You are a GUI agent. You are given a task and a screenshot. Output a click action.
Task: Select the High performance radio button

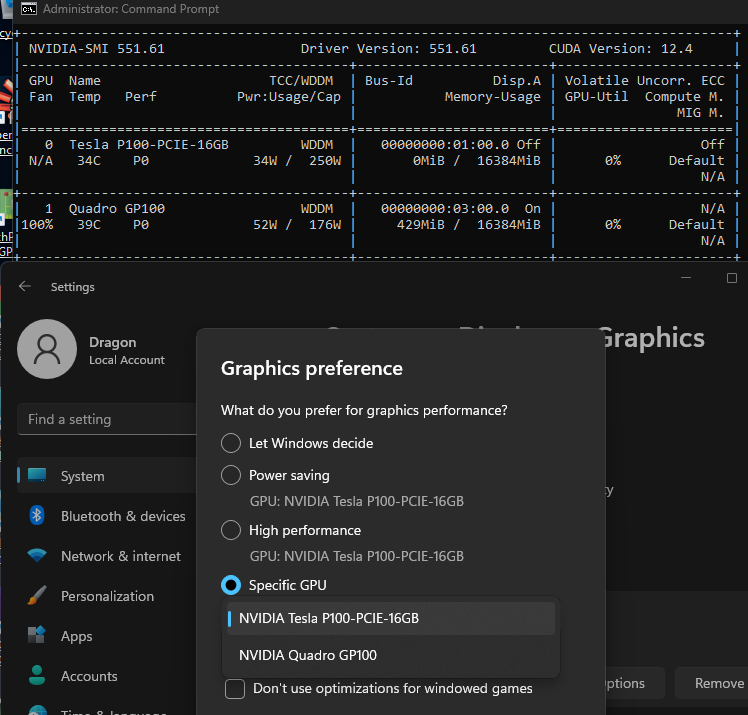click(x=231, y=530)
